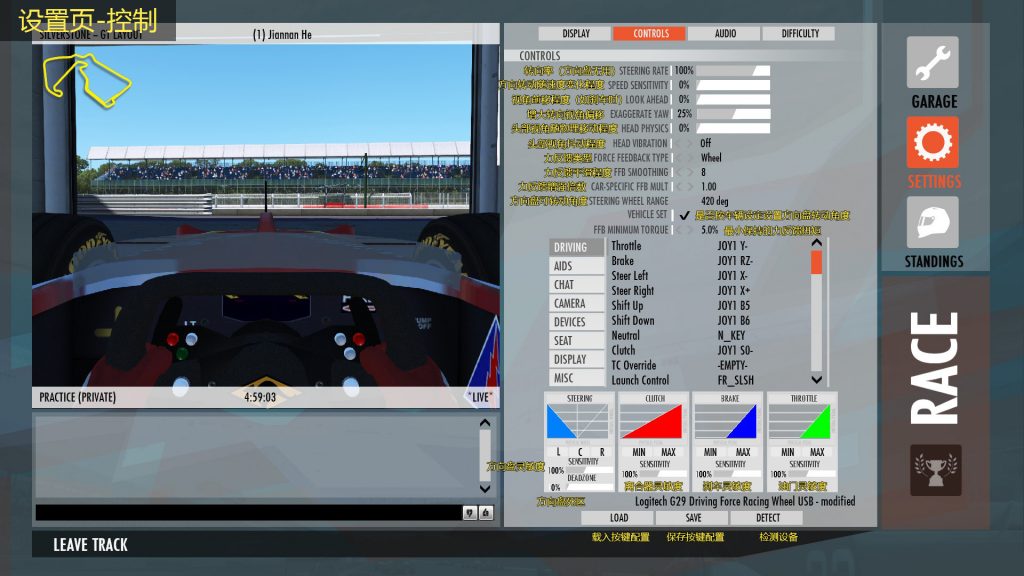This screenshot has width=1024, height=576.
Task: Adjust the Throttle Sensitivity slider
Action: [811, 473]
